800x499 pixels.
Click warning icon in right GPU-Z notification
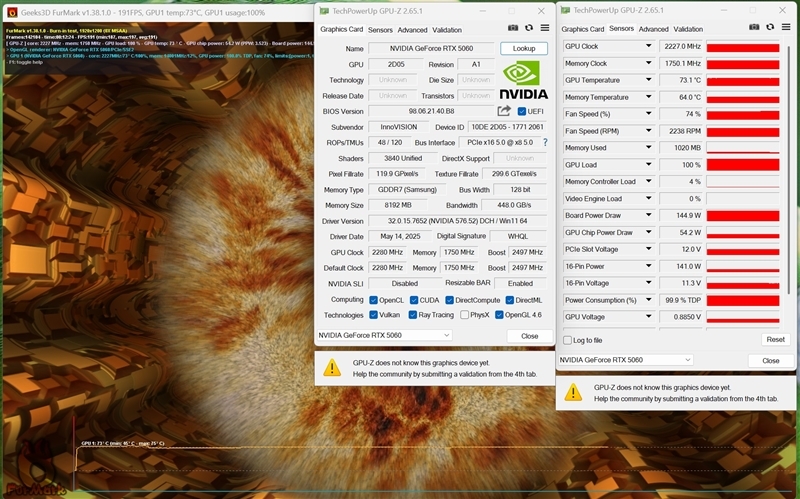click(x=573, y=392)
